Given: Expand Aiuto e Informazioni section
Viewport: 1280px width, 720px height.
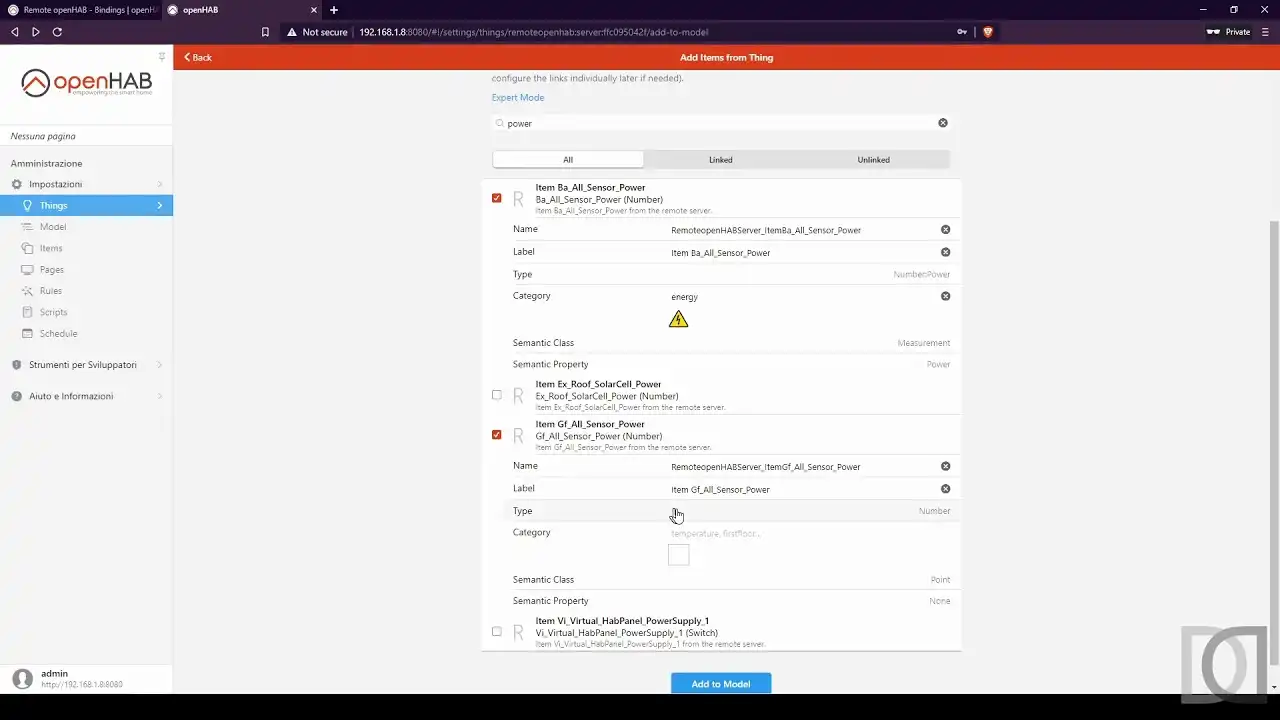Looking at the screenshot, I should coord(86,396).
